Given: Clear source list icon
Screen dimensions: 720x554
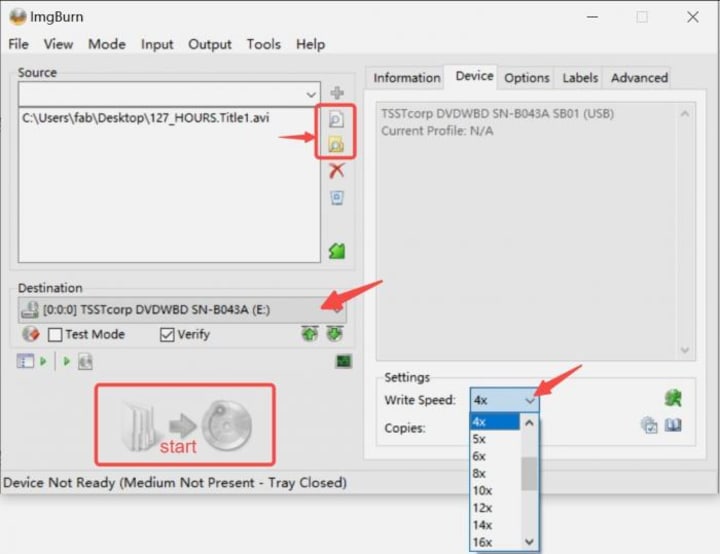Looking at the screenshot, I should tap(337, 198).
